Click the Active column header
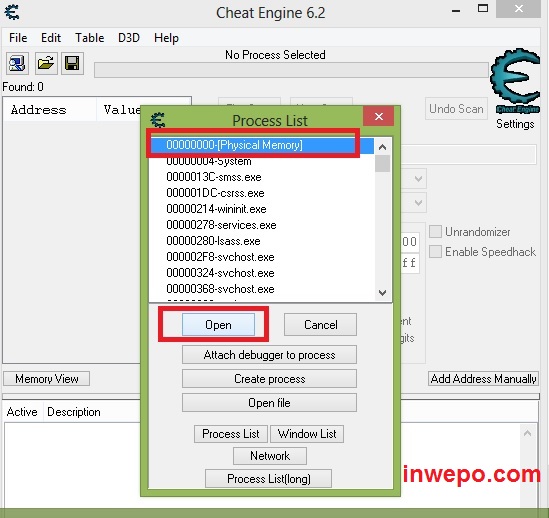Viewport: 549px width, 518px height. pyautogui.click(x=22, y=412)
